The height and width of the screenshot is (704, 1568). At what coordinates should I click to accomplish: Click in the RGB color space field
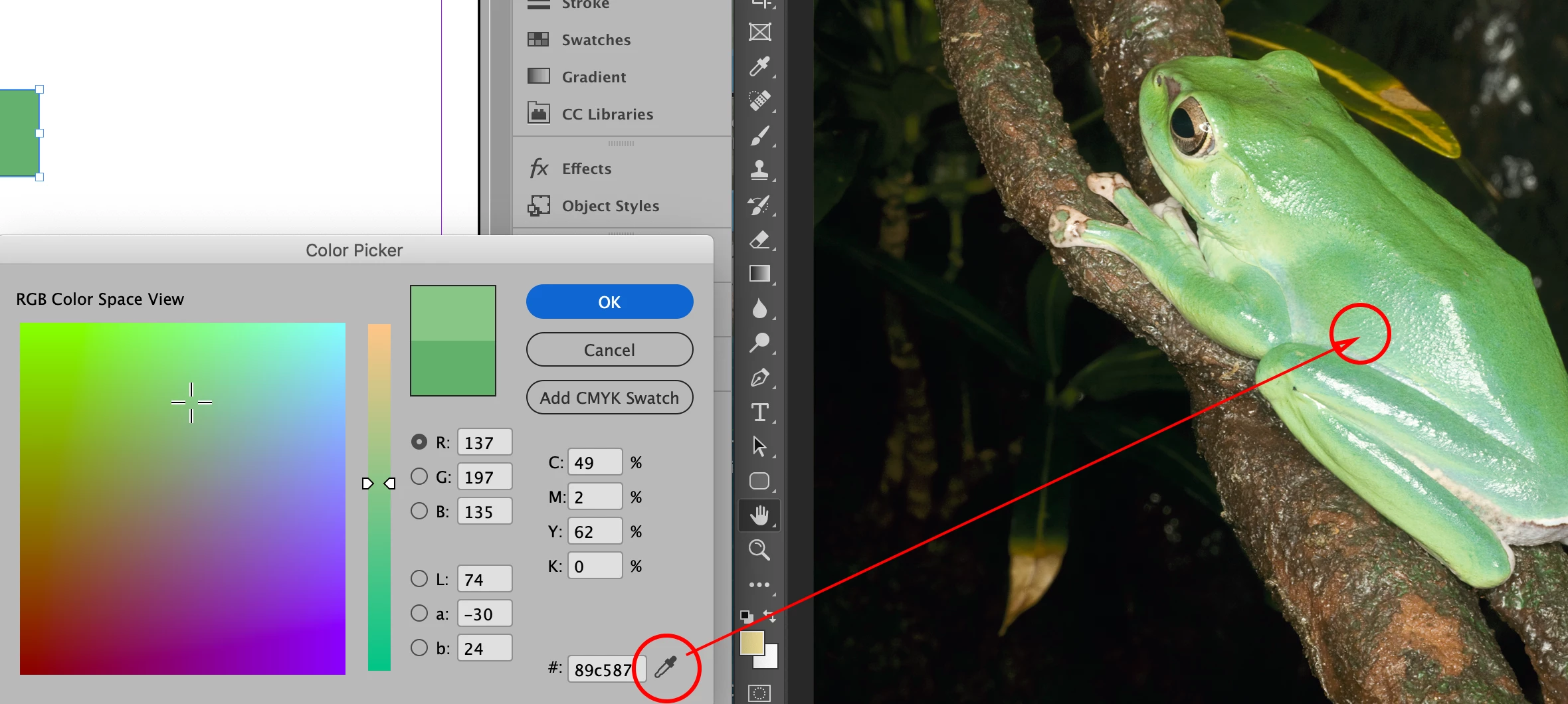tap(183, 499)
